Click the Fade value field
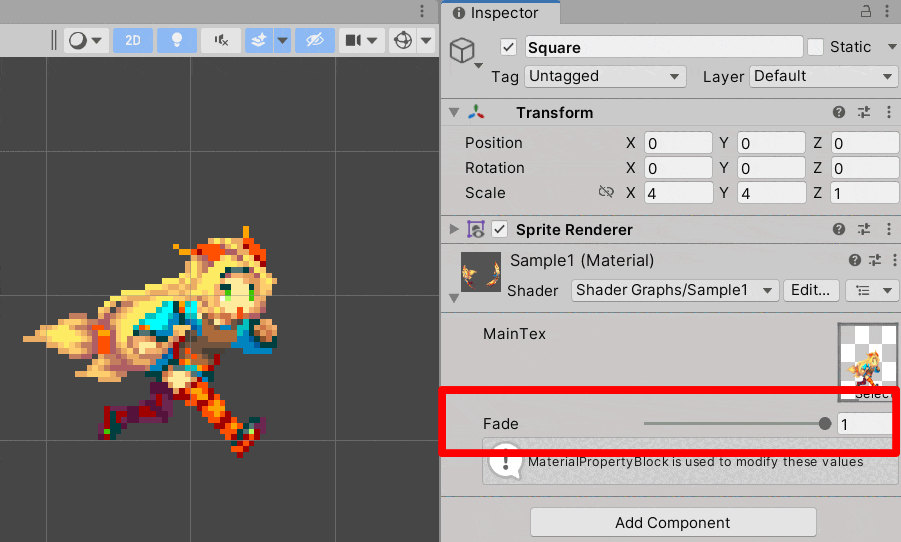 point(865,424)
